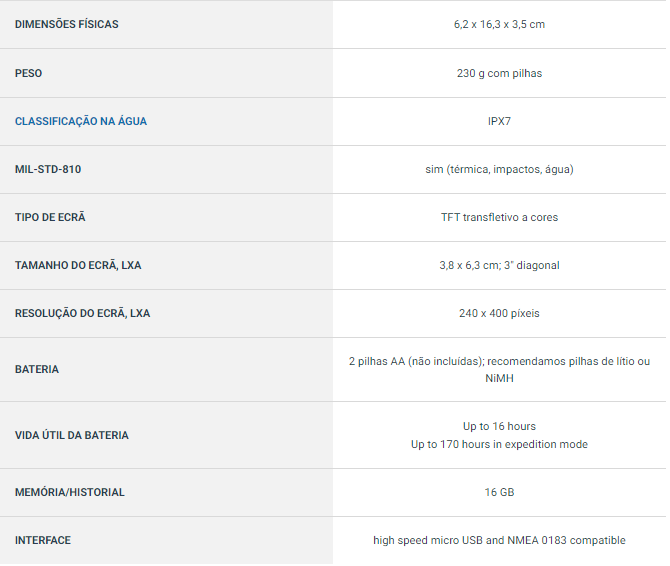Click the Memória/Historial row label
Screen dimensions: 670x566
click(70, 492)
